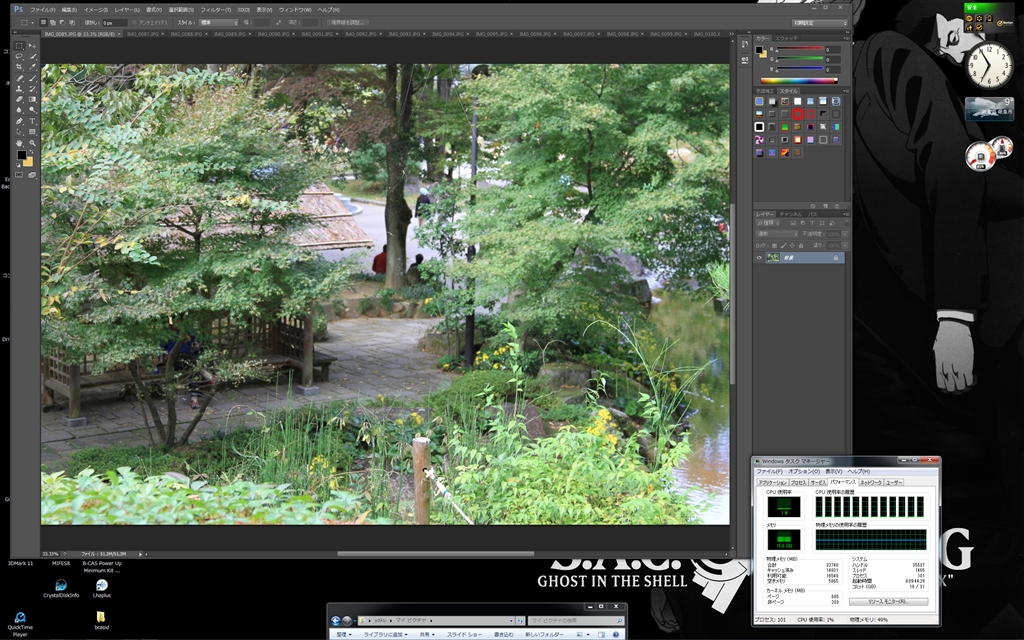
Task: Open the workspace switcher dropdown
Action: (820, 23)
